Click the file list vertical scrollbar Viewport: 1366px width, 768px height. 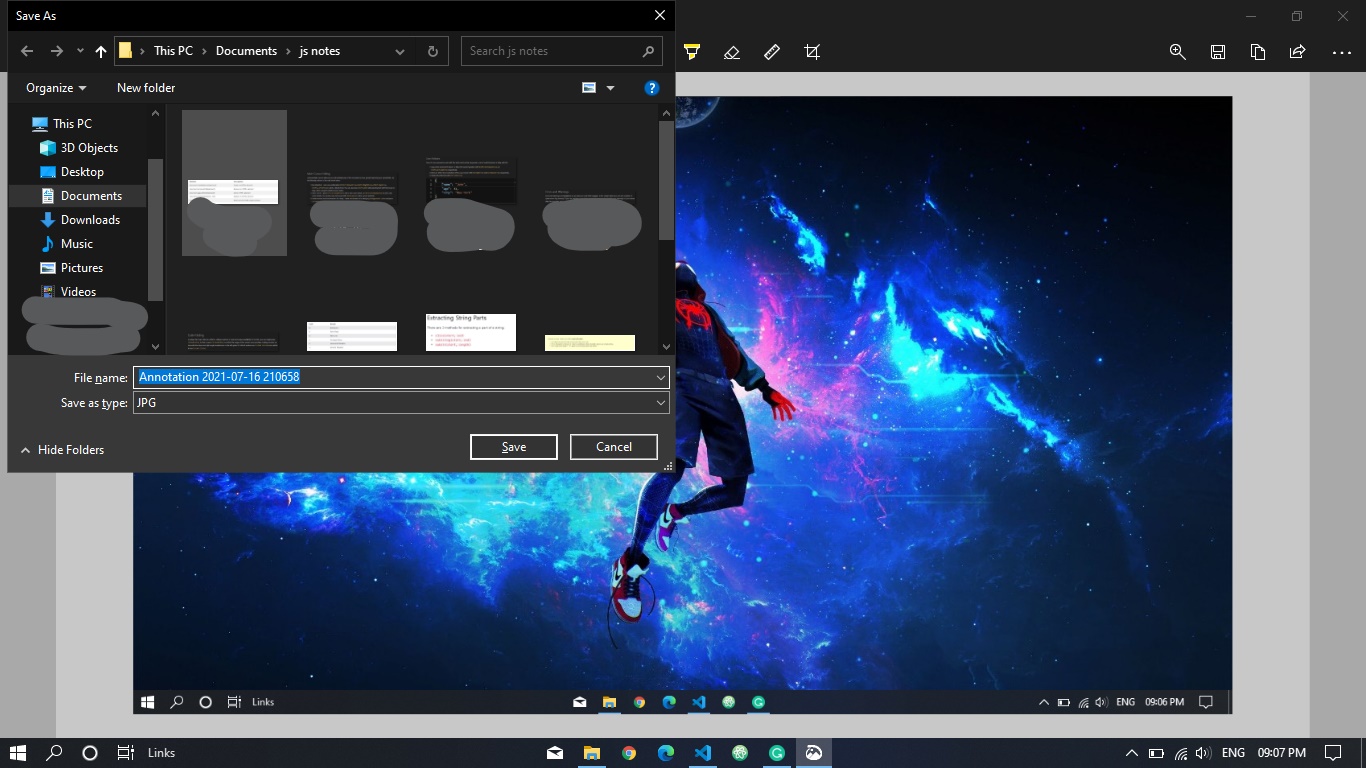click(666, 180)
